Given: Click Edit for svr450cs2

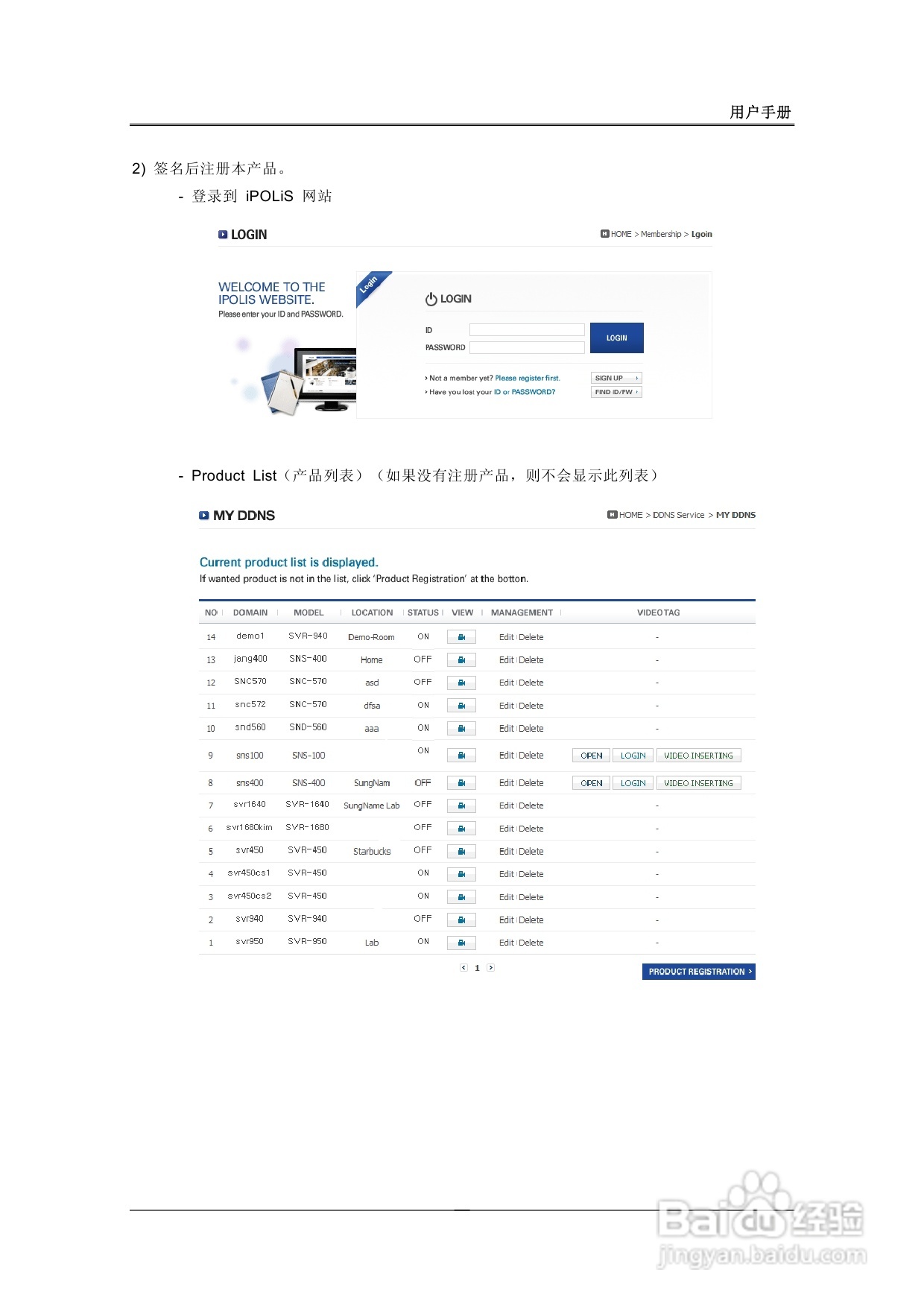Looking at the screenshot, I should pos(507,897).
